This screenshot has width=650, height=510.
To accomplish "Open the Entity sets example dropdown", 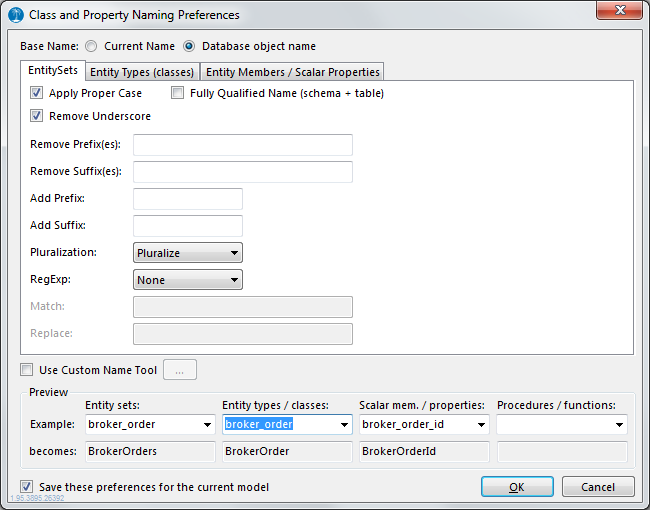I will coord(207,425).
